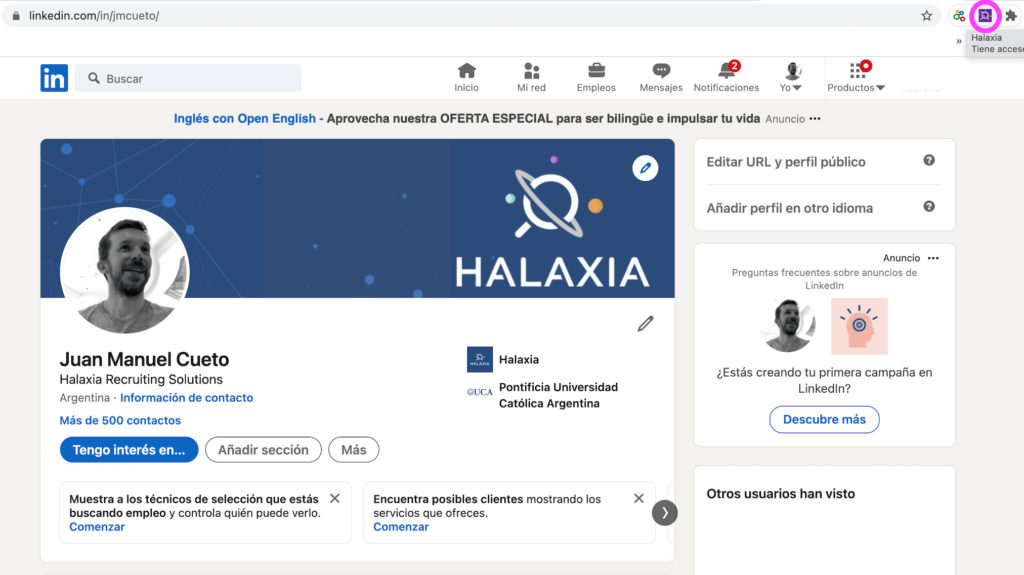Open Mensajes messaging icon

coord(661,78)
